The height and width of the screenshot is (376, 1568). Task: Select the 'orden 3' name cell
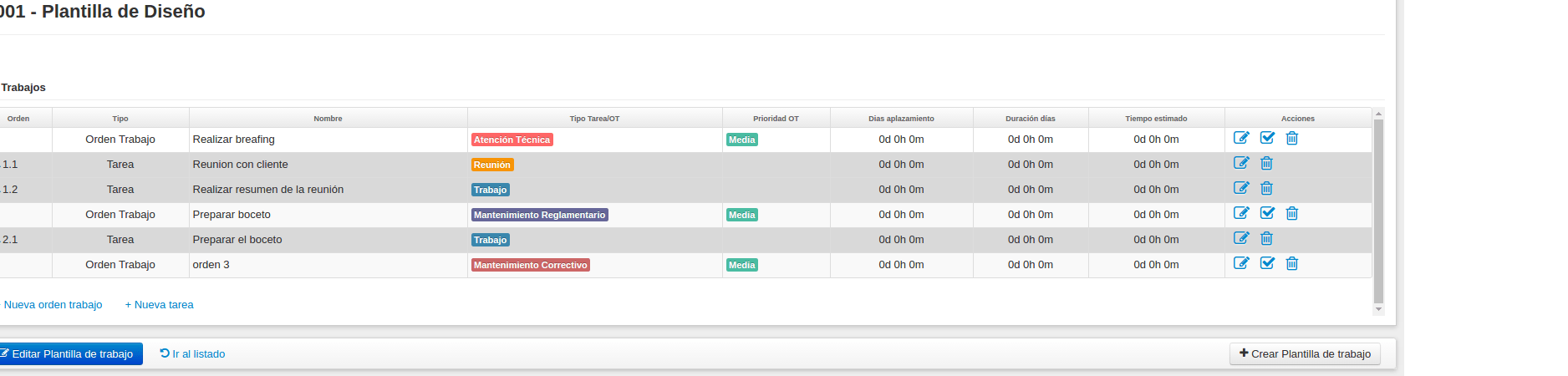[328, 265]
